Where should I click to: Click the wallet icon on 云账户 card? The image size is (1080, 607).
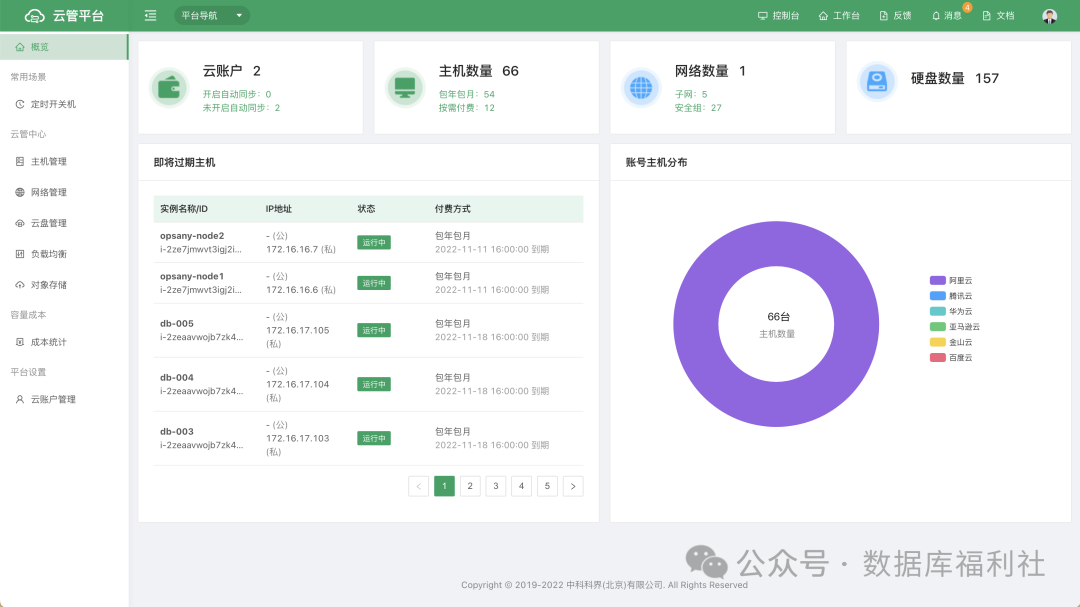[x=169, y=88]
